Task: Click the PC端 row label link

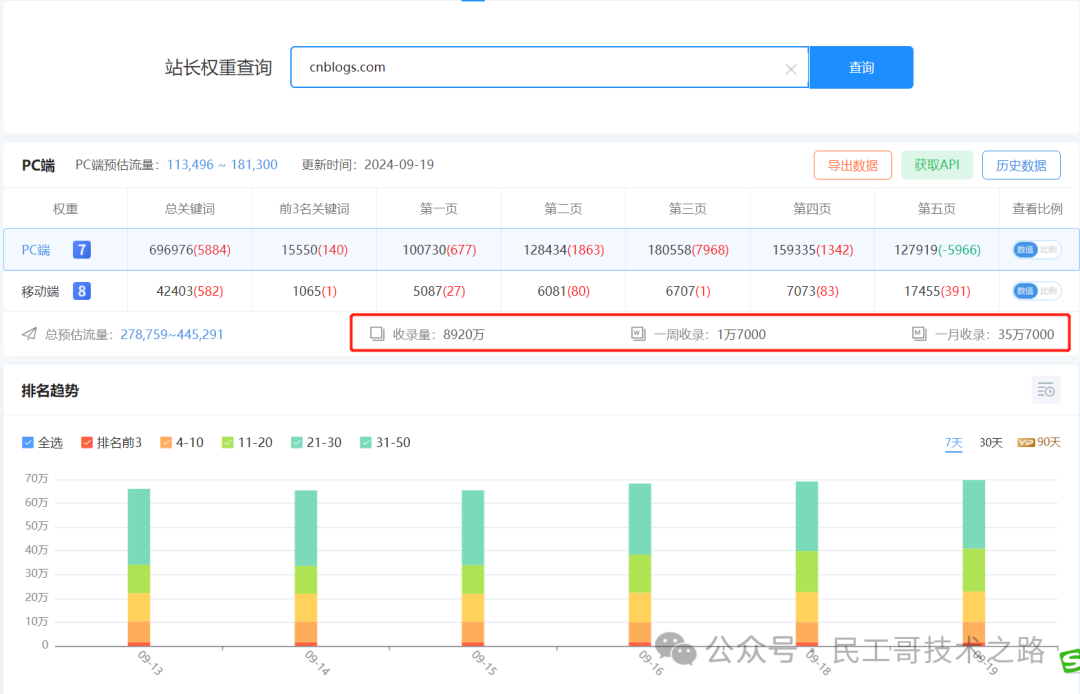Action: [x=36, y=250]
